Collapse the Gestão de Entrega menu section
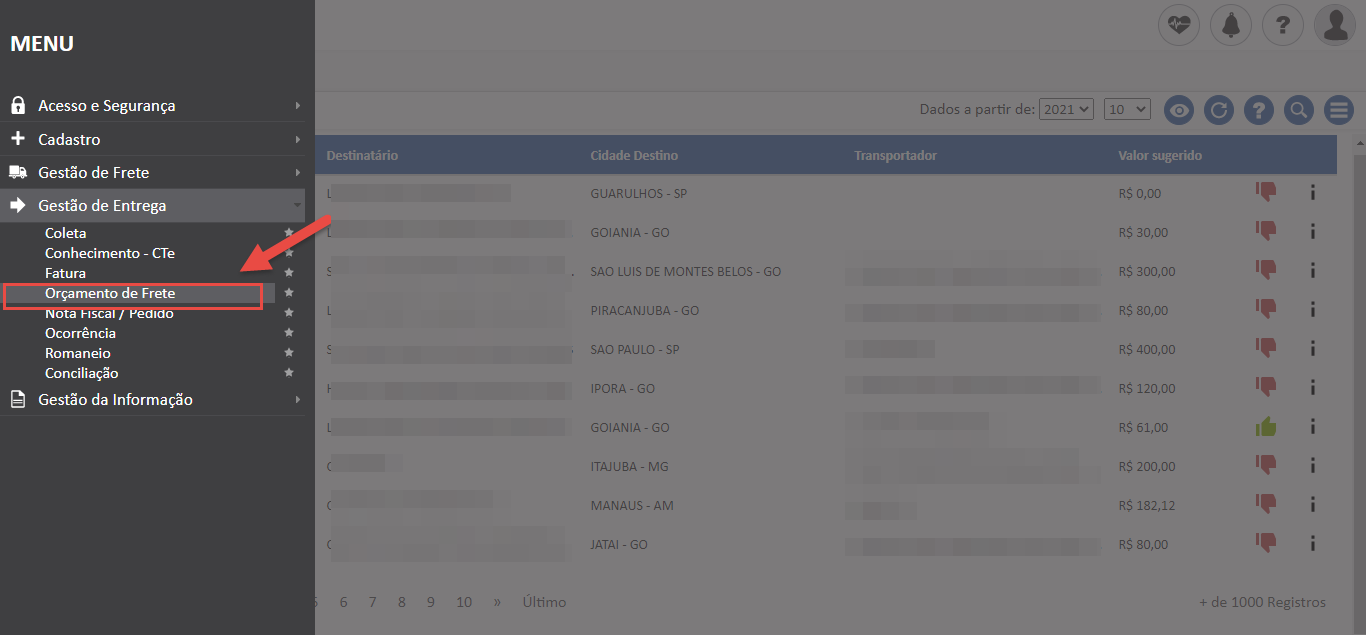The image size is (1366, 635). (x=152, y=206)
